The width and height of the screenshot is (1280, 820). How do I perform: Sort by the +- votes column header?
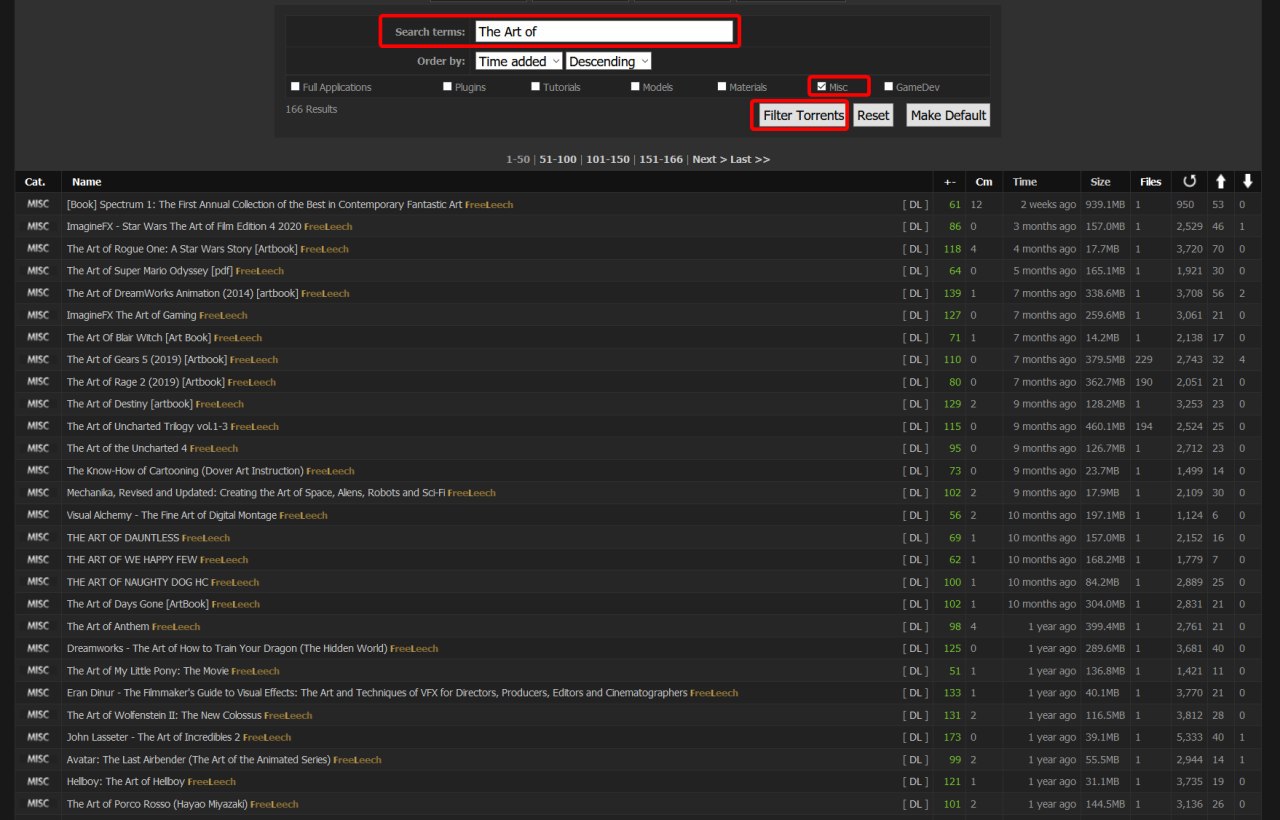click(x=949, y=182)
